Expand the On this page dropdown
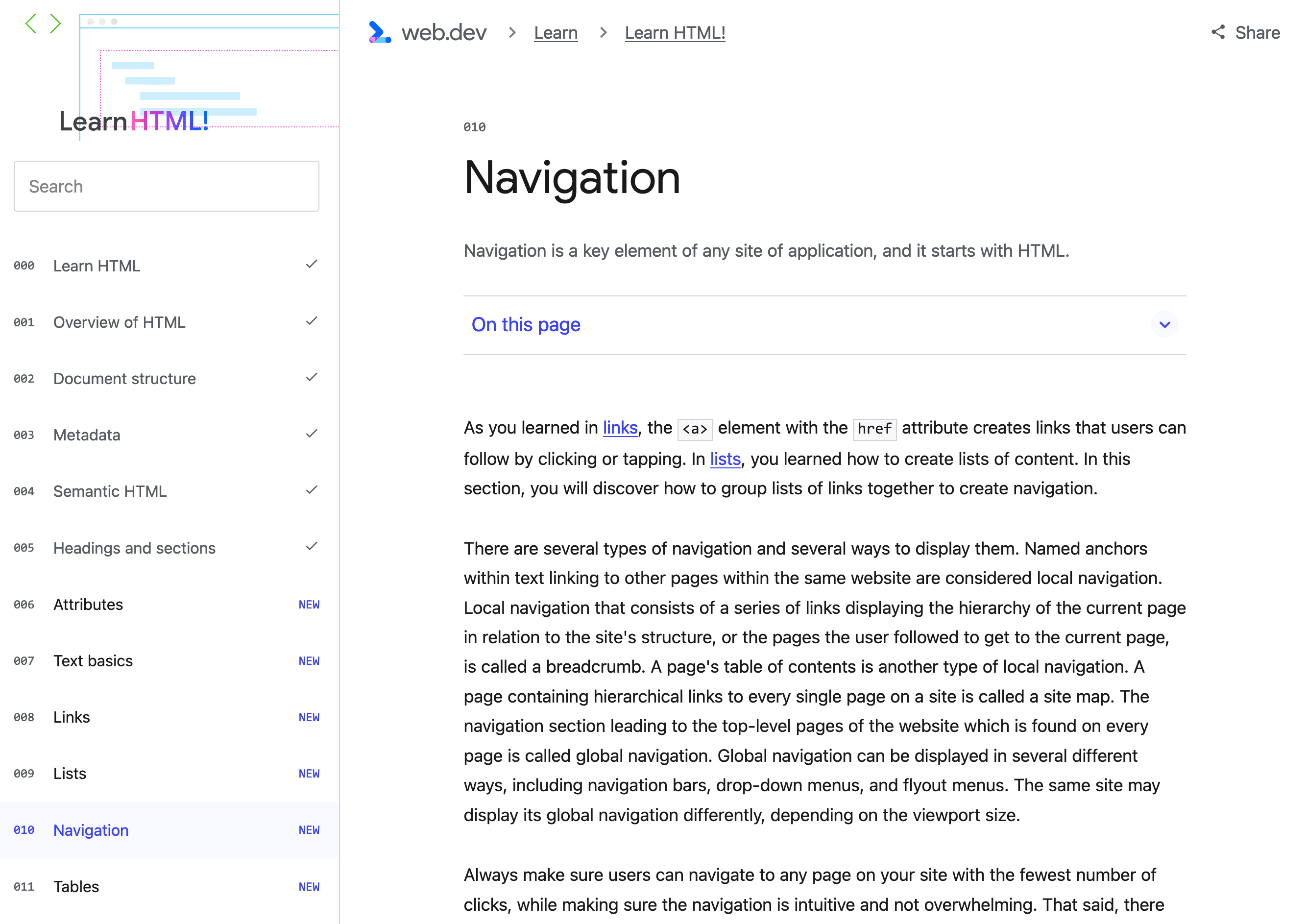The image size is (1307, 924). pyautogui.click(x=1165, y=325)
